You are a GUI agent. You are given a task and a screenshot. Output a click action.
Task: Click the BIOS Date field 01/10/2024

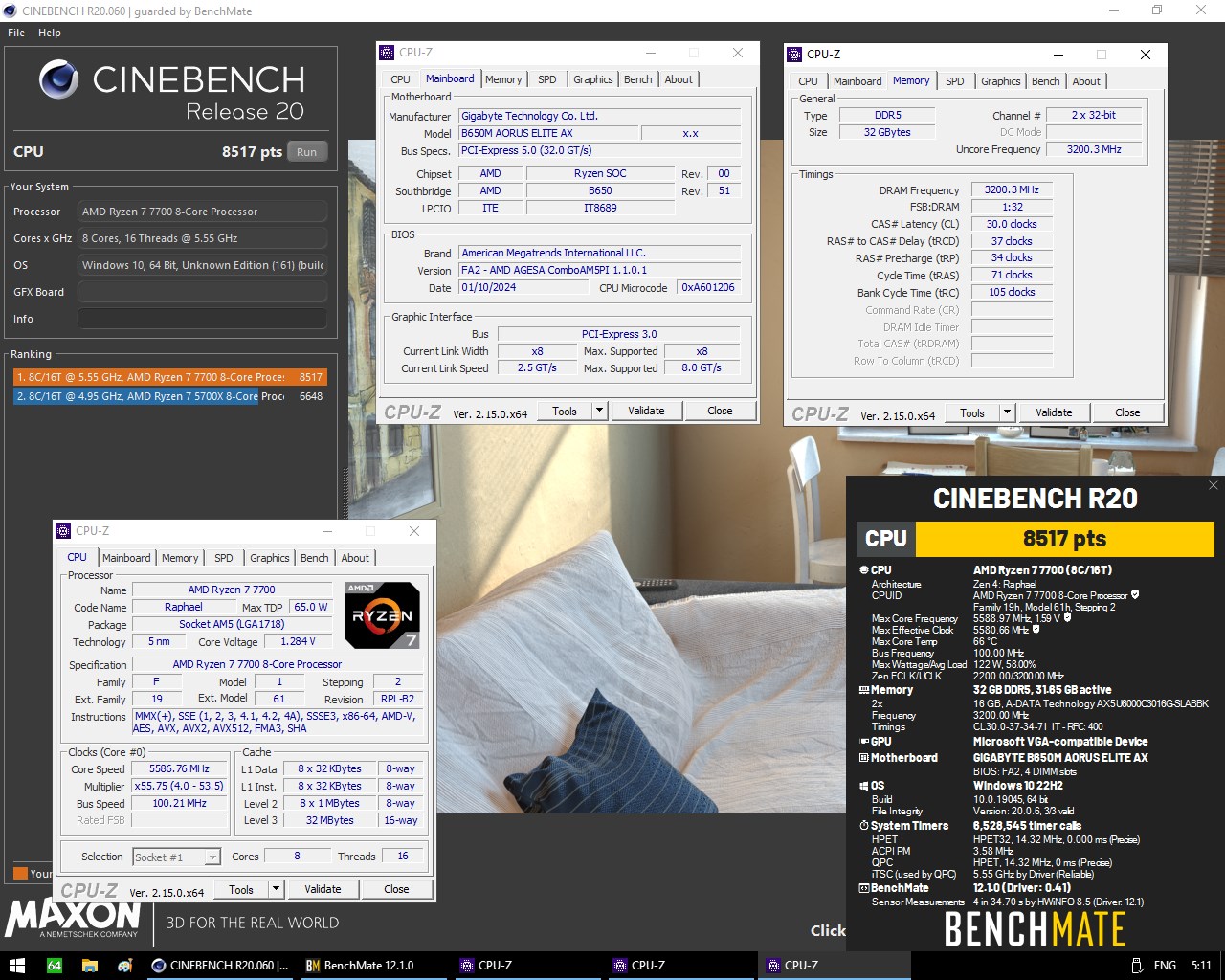(523, 287)
